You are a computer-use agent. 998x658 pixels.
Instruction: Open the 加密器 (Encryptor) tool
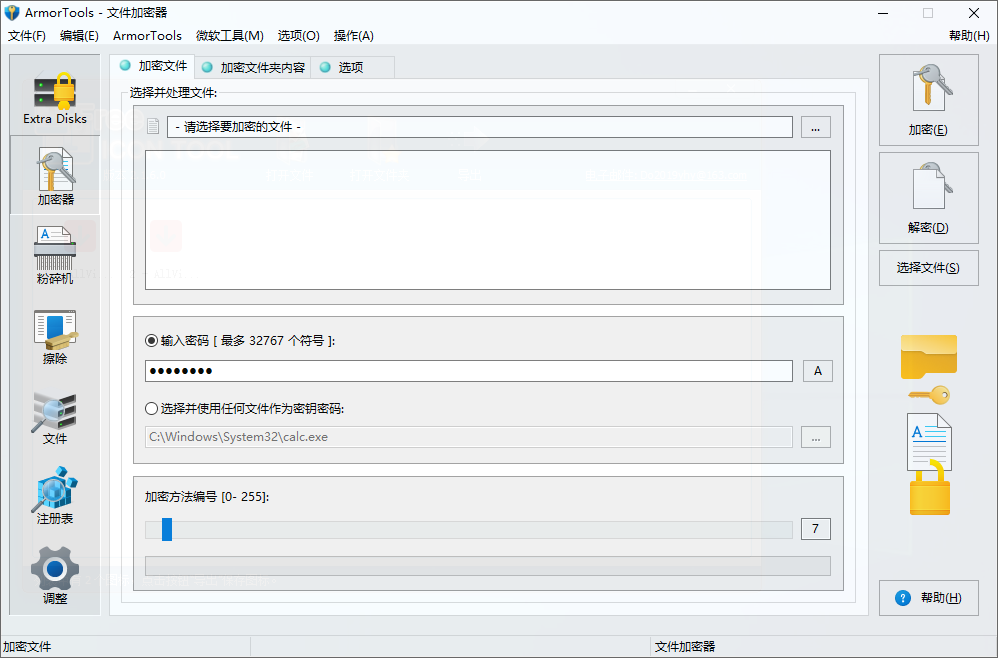pyautogui.click(x=54, y=175)
